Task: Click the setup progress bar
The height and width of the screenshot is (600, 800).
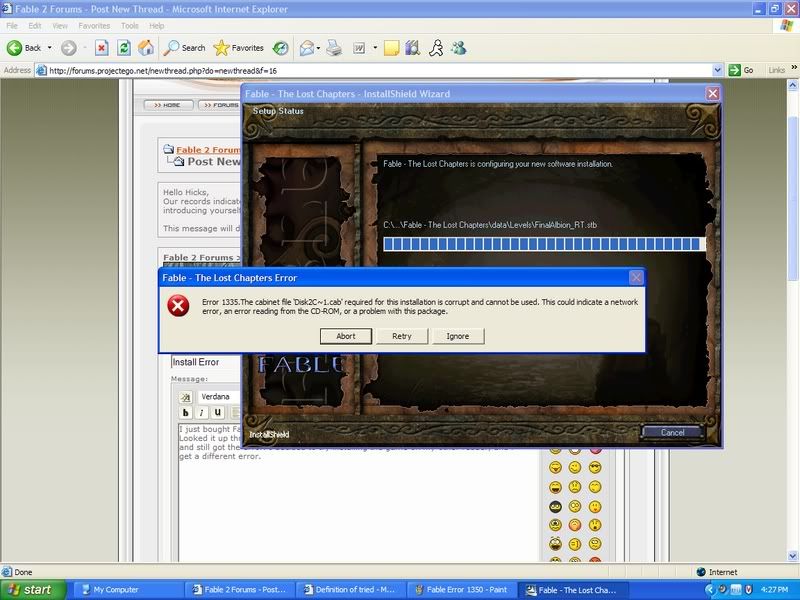Action: click(x=544, y=244)
